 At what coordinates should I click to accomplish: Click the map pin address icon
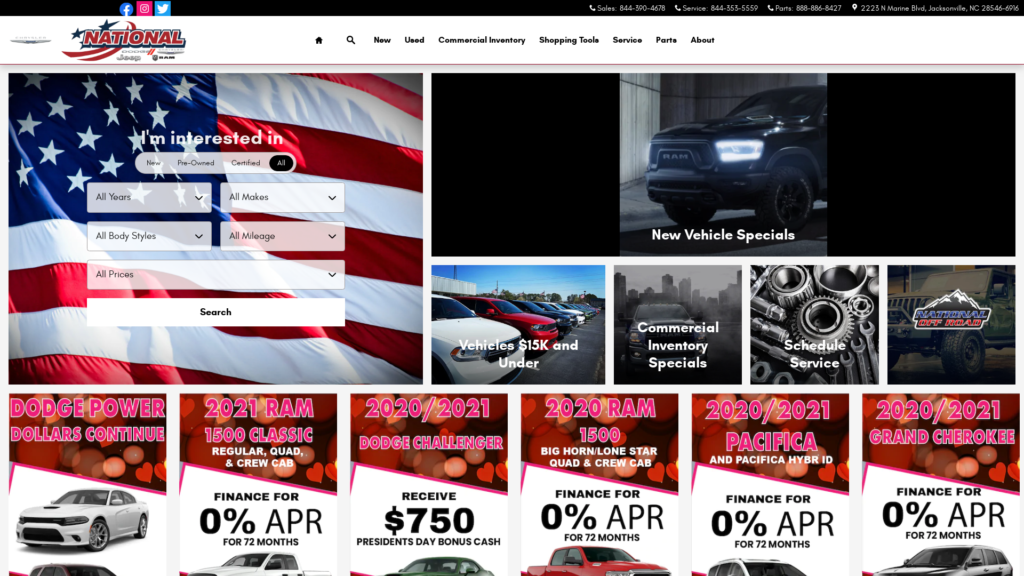click(x=854, y=8)
